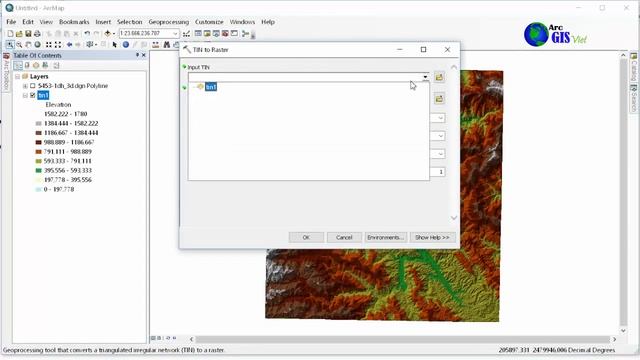The width and height of the screenshot is (640, 360).
Task: Open the Search window from toolbar
Action: 216,33
